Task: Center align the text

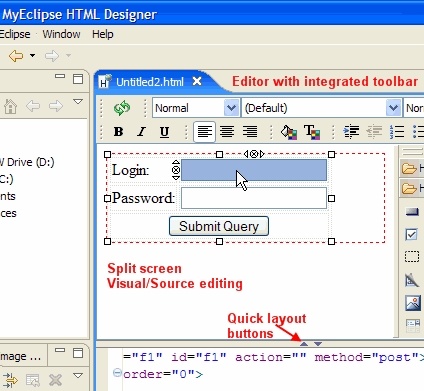Action: [x=227, y=132]
